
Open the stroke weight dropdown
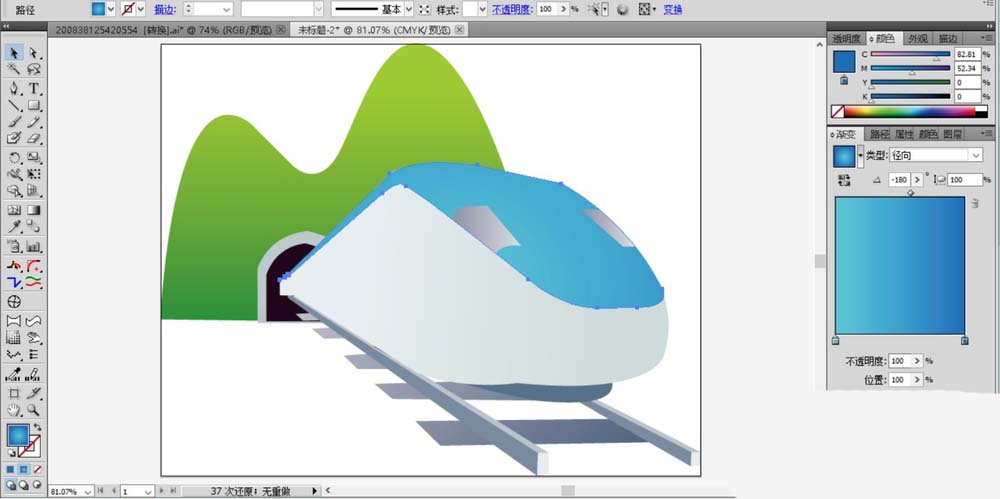pyautogui.click(x=226, y=10)
